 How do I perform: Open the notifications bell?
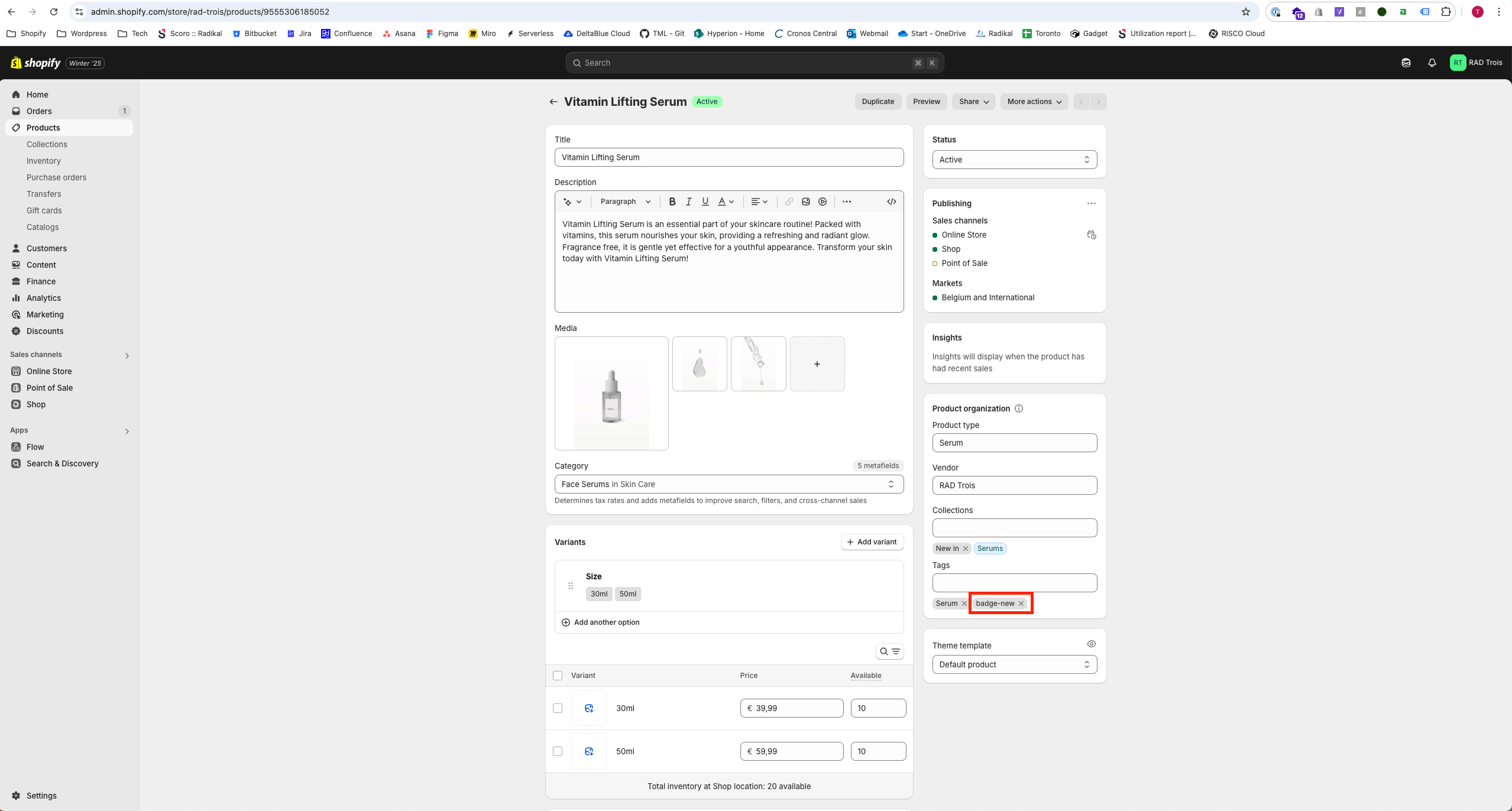1432,63
